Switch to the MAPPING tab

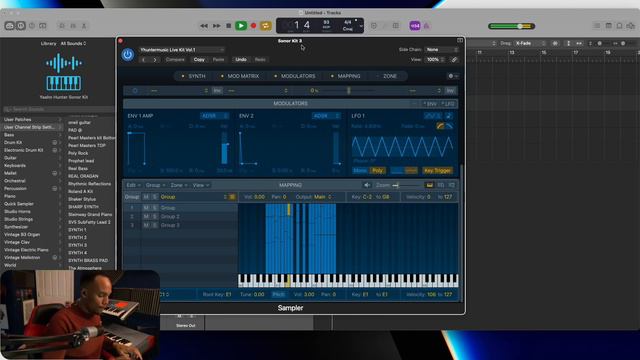[x=346, y=76]
